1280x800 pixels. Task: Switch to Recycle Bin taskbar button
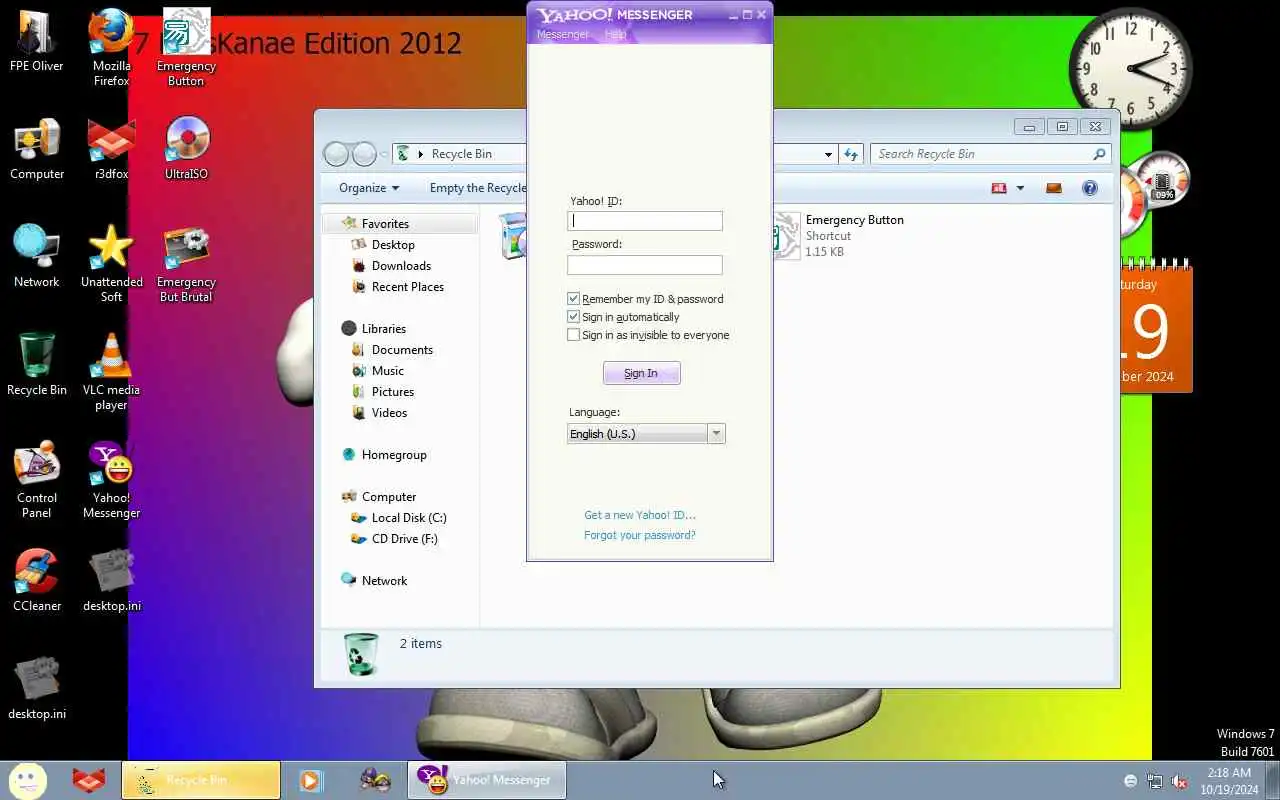(201, 780)
